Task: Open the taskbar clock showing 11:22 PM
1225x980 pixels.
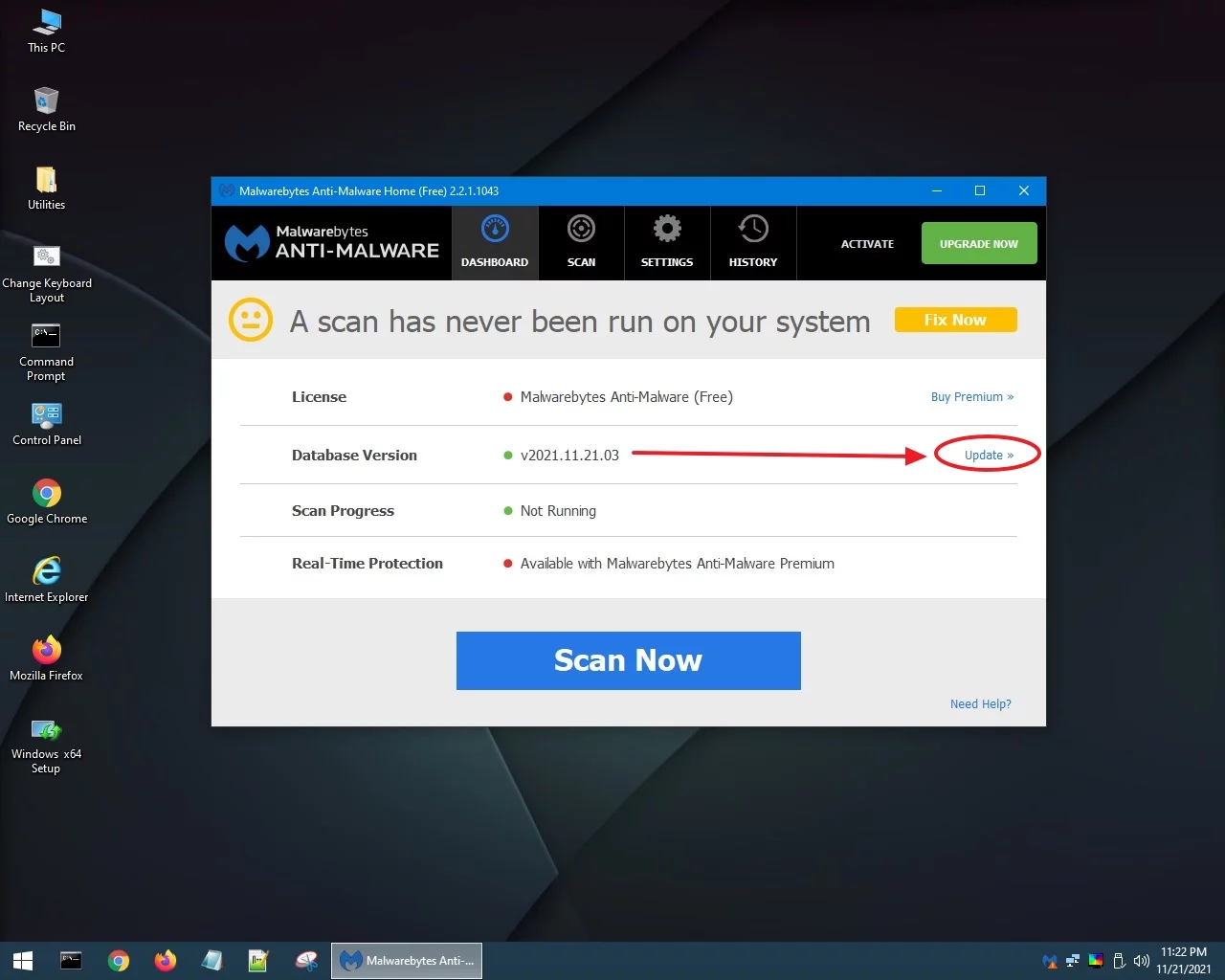Action: [1184, 961]
